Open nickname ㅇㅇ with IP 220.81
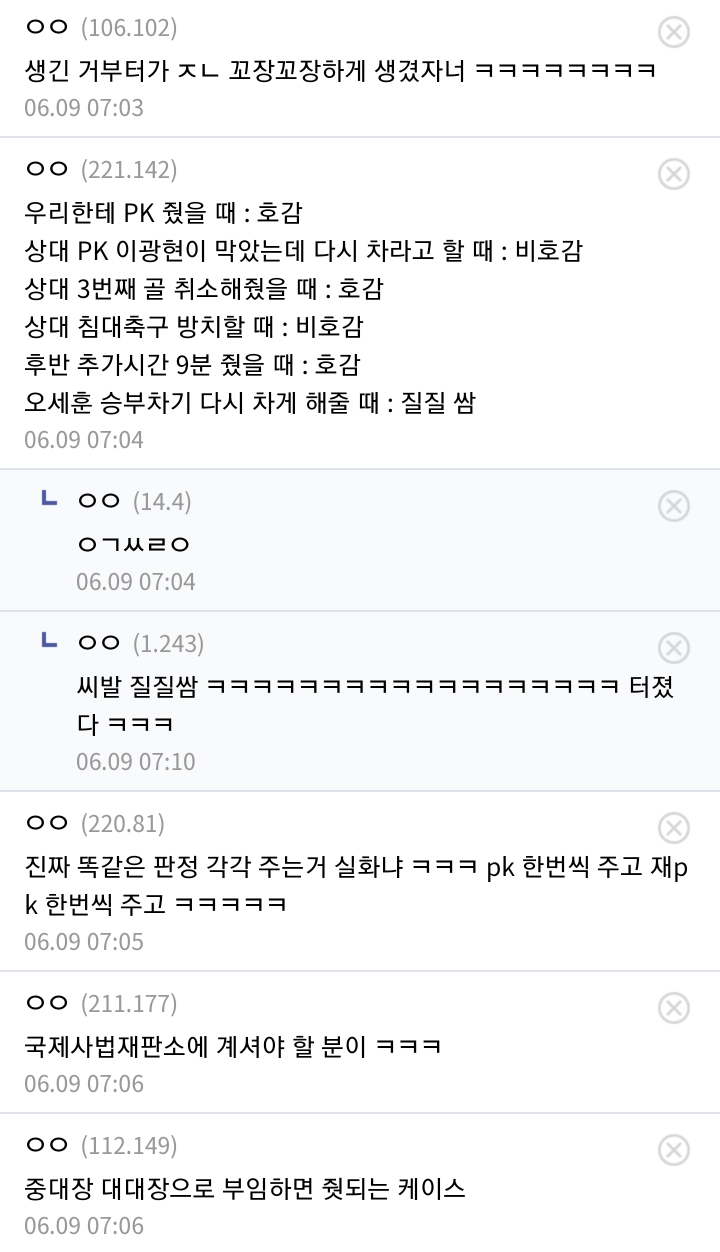 (46, 823)
